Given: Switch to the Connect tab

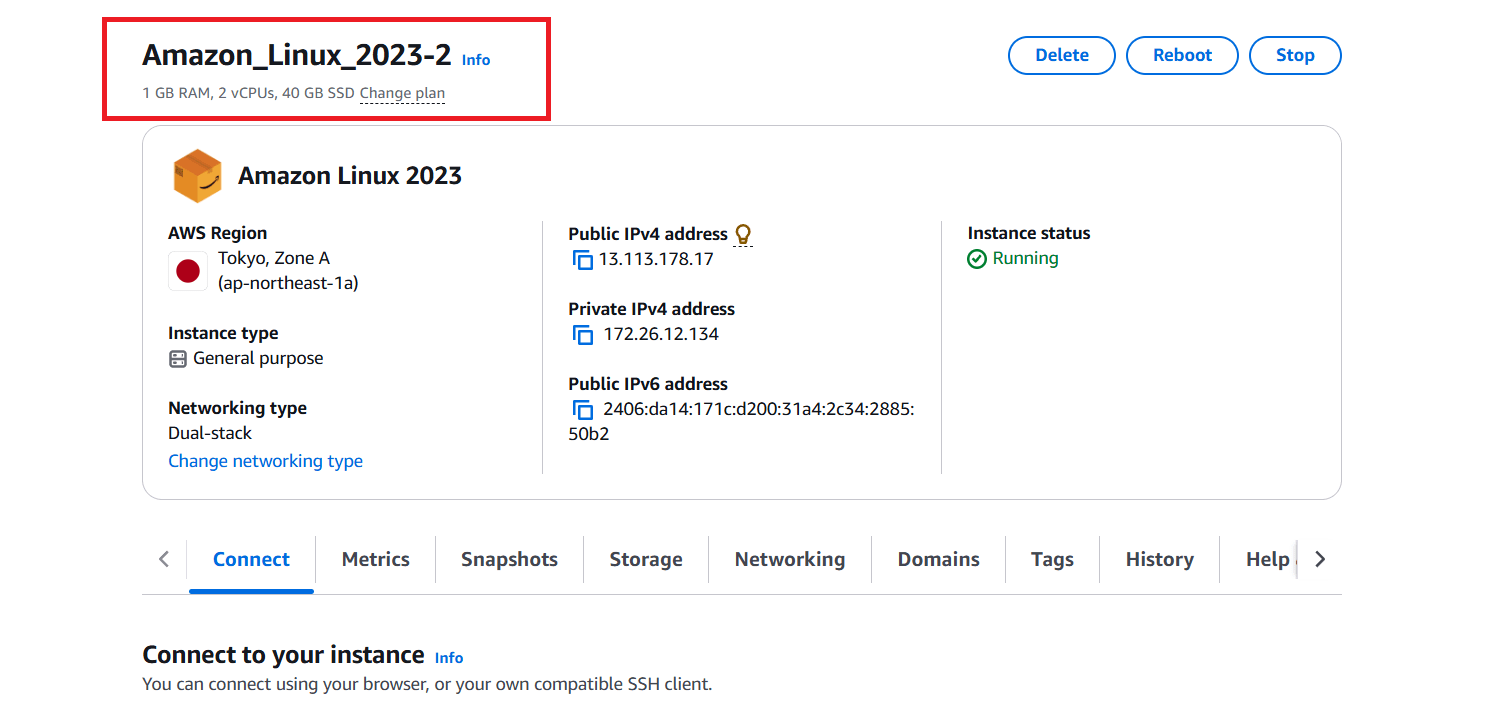Looking at the screenshot, I should coord(251,560).
